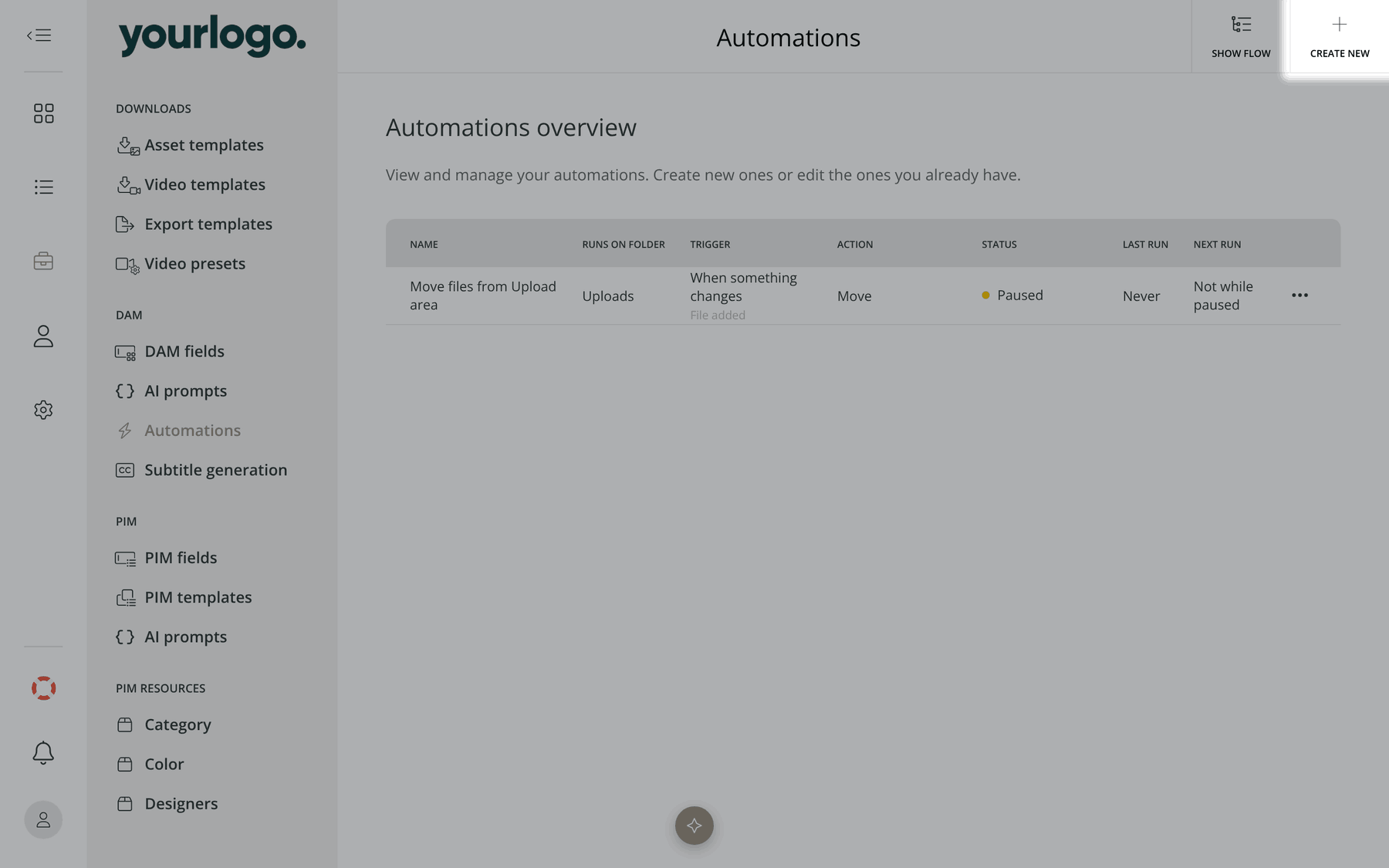Open the users icon in left rail
This screenshot has width=1389, height=868.
[x=43, y=336]
